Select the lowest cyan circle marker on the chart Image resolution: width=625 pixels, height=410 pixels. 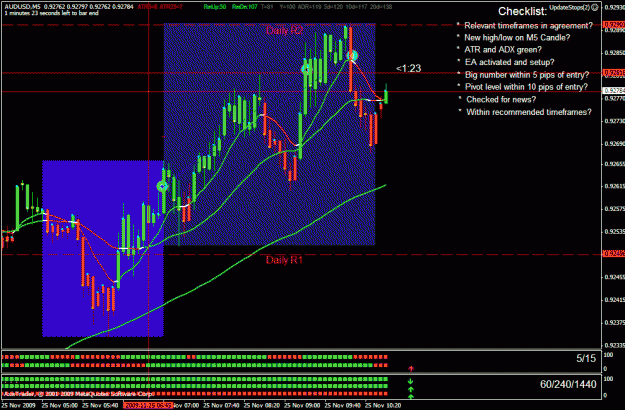click(x=162, y=186)
